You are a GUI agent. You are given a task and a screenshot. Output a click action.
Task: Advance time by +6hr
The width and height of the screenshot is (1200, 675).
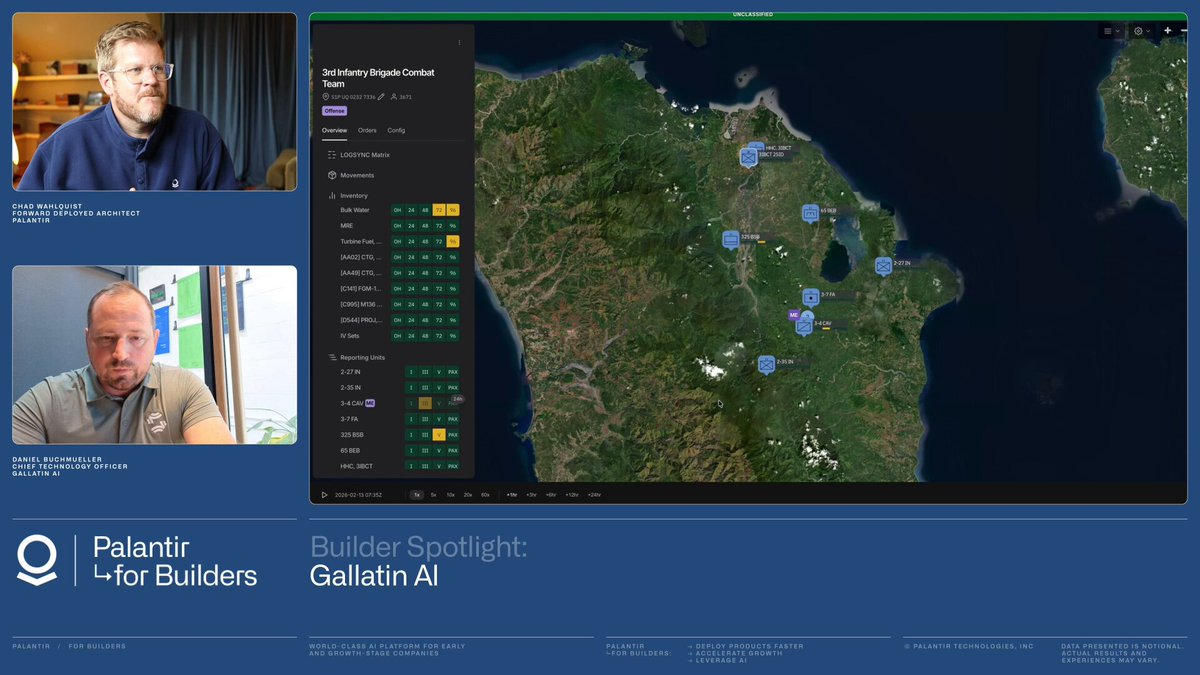(x=552, y=495)
